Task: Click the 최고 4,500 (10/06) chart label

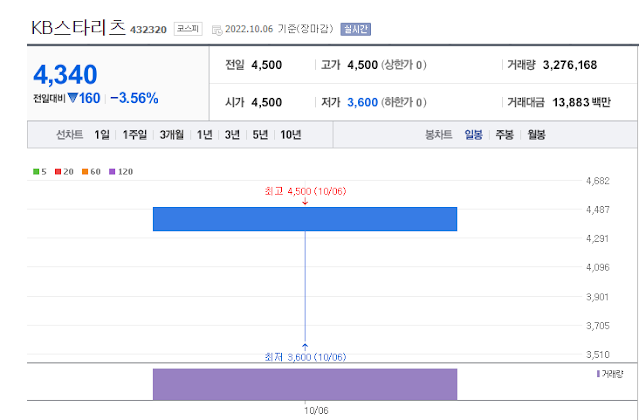Action: coord(305,191)
